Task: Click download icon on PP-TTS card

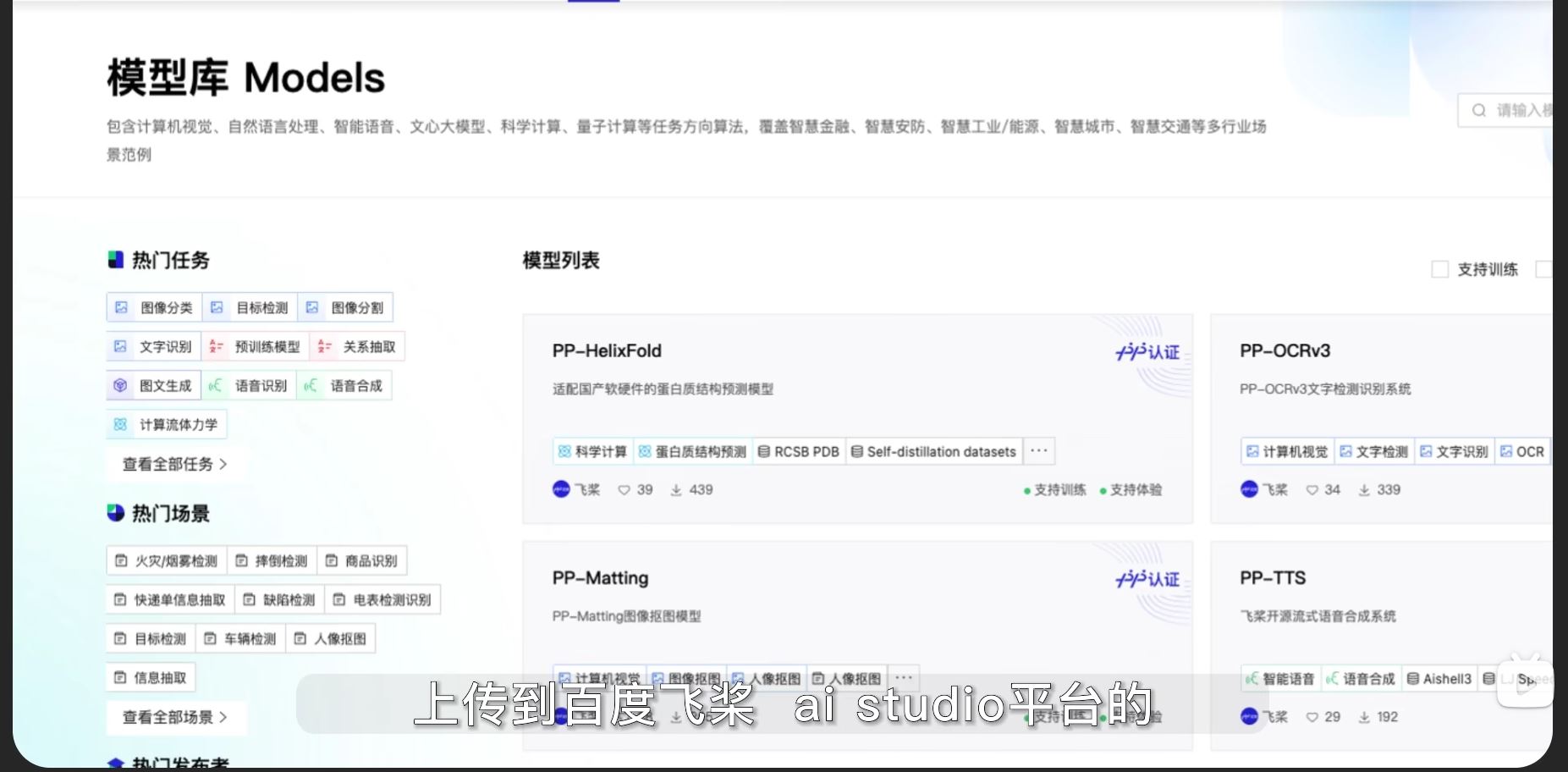Action: (1364, 717)
